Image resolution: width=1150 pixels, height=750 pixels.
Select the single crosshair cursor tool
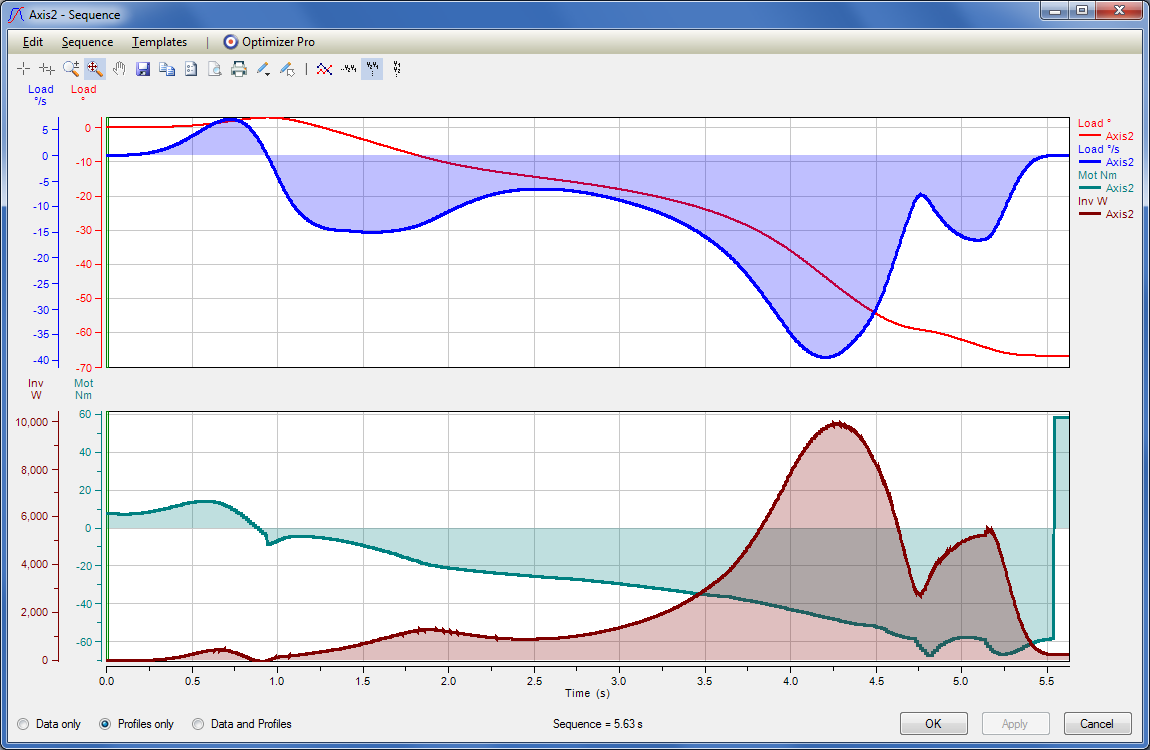24,69
